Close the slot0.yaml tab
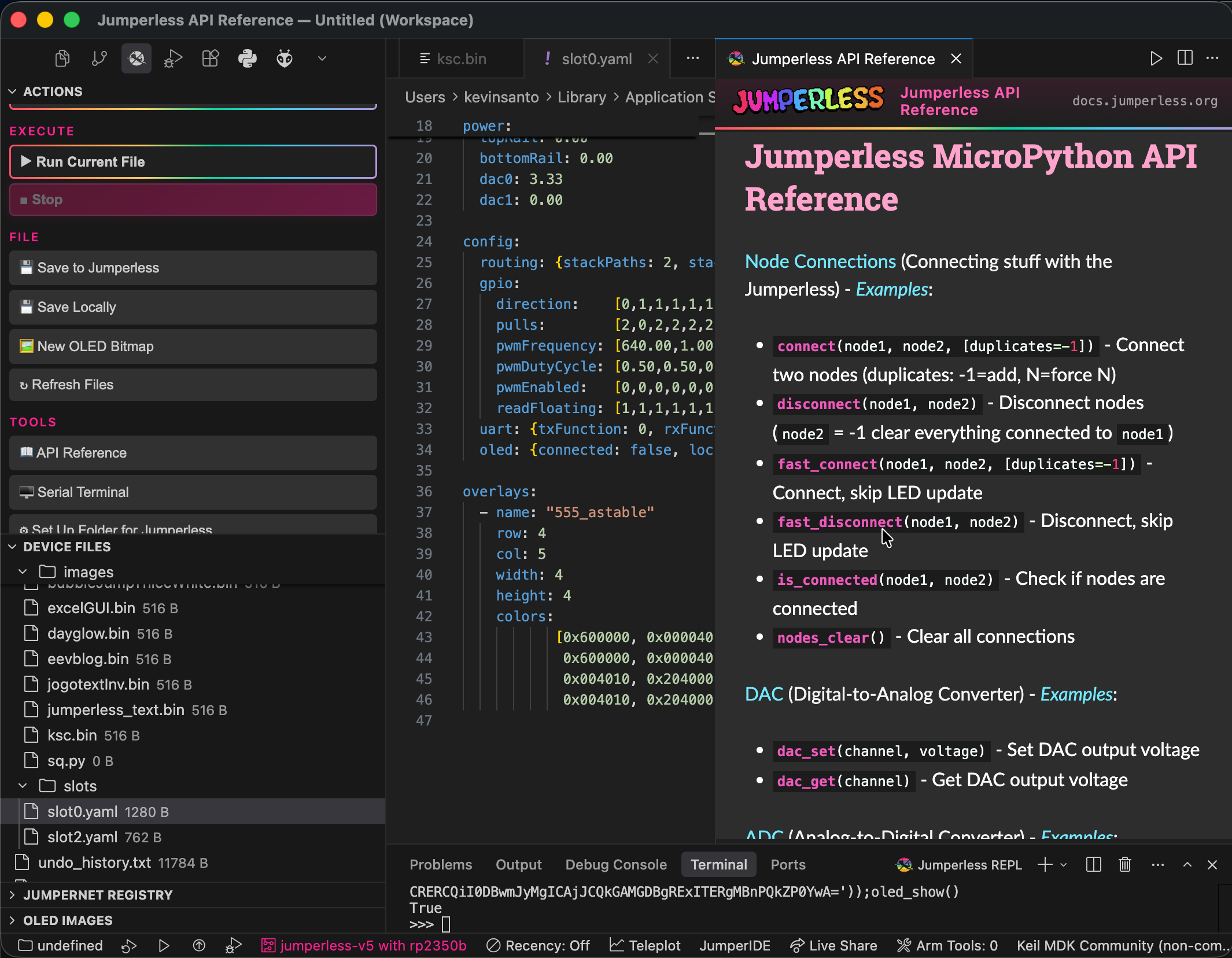Viewport: 1232px width, 958px height. point(653,59)
